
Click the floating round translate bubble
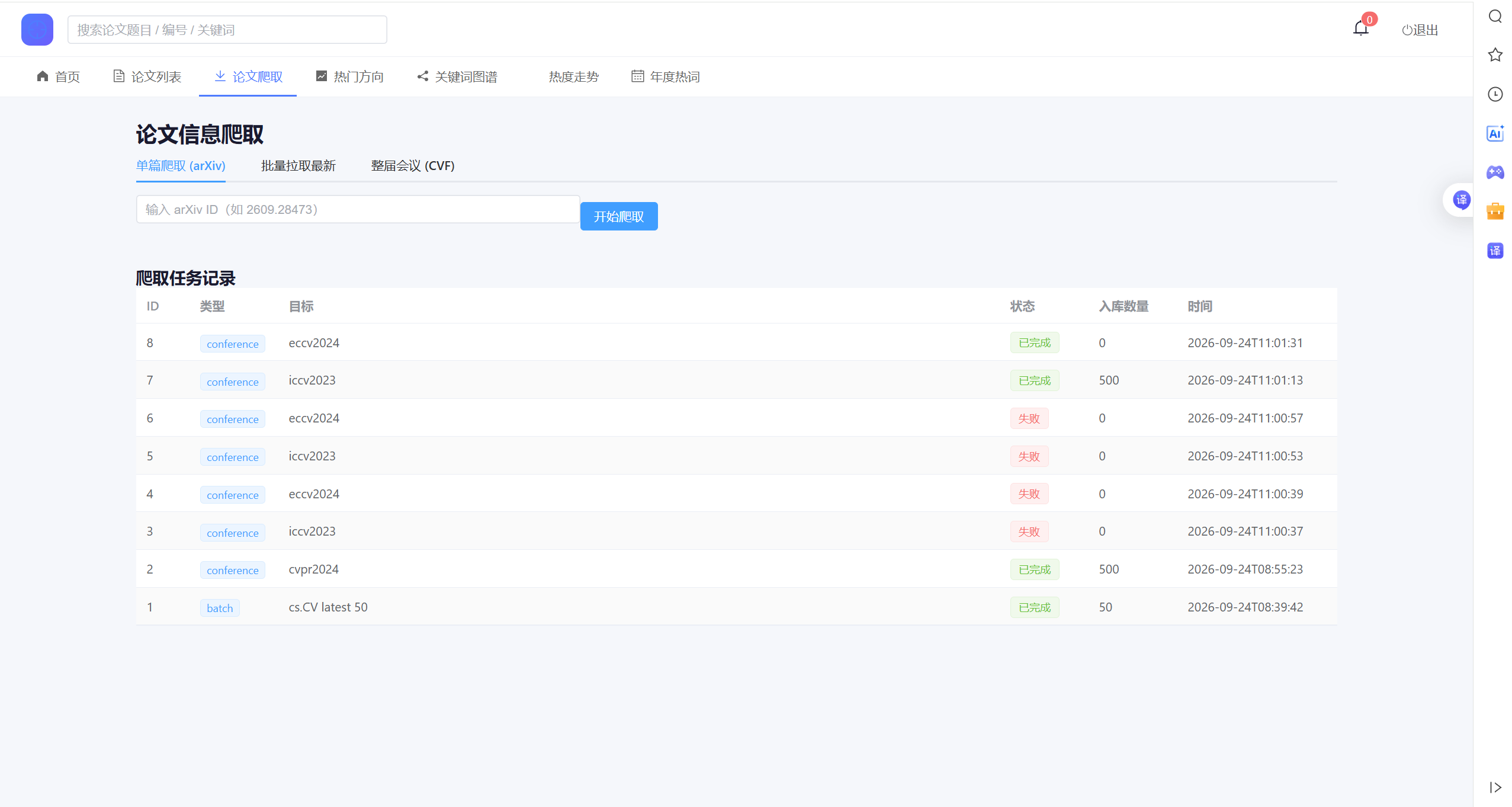pyautogui.click(x=1461, y=200)
